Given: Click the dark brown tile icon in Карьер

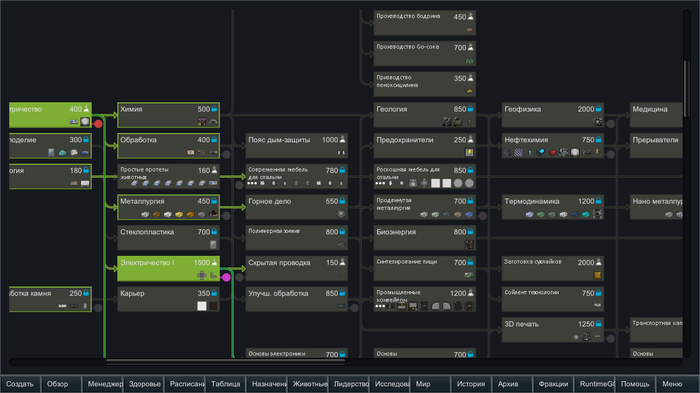Looking at the screenshot, I should pyautogui.click(x=213, y=306).
